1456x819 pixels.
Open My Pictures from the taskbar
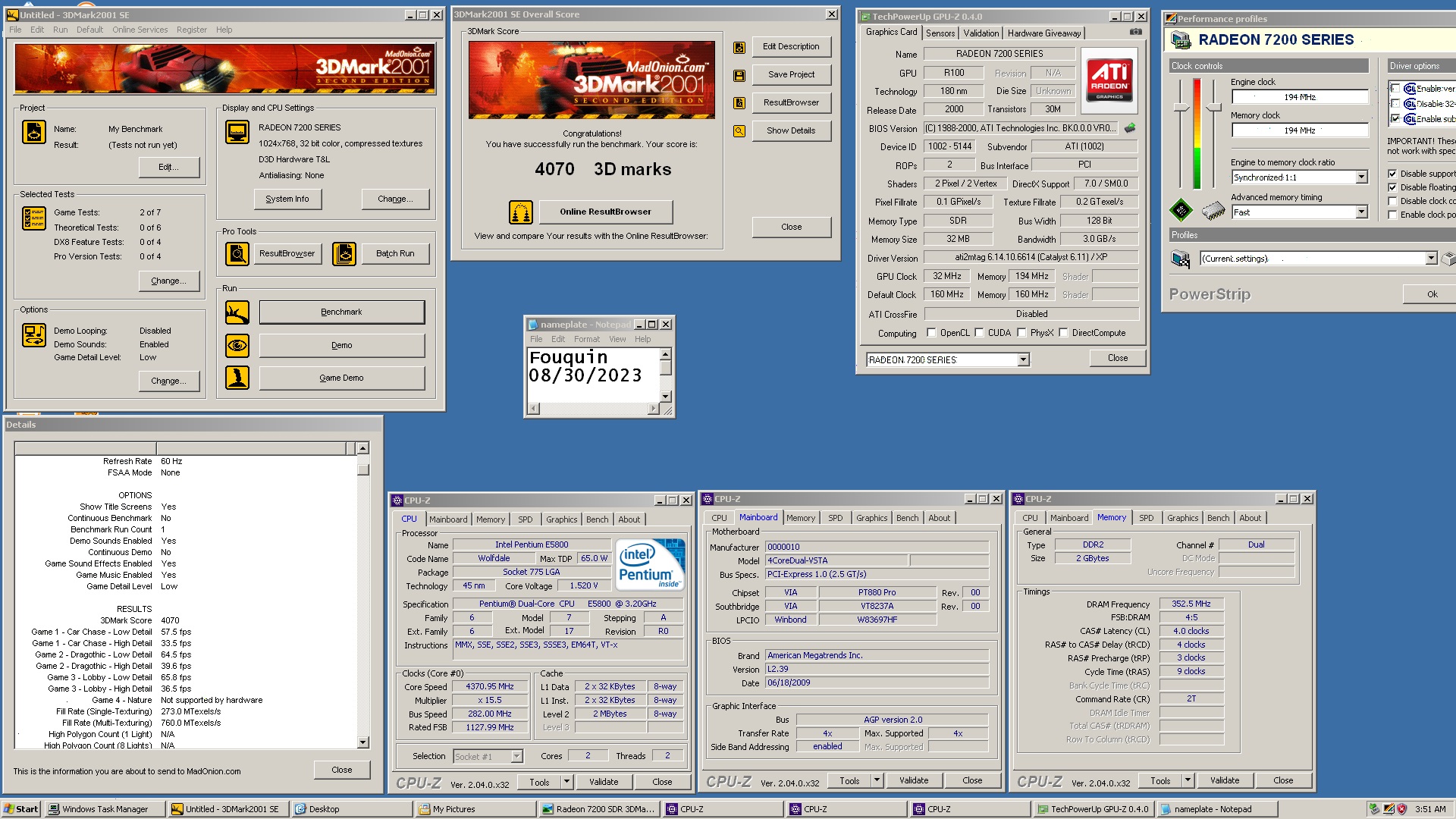pyautogui.click(x=476, y=809)
